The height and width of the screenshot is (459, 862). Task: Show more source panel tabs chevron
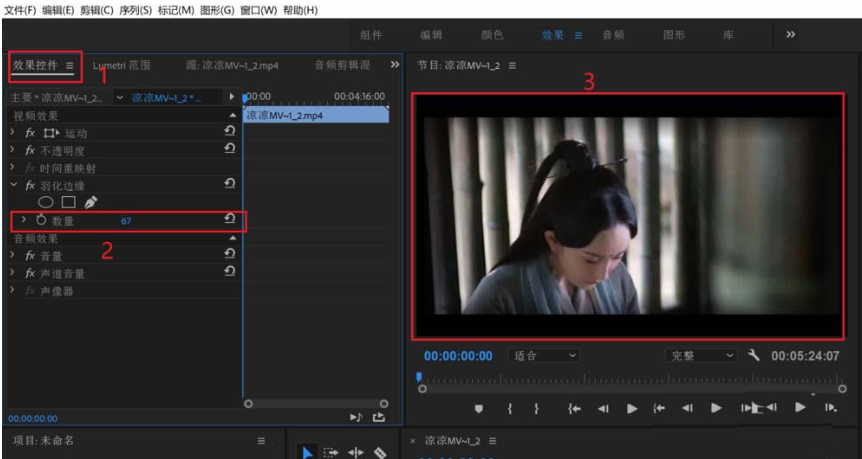pos(395,64)
